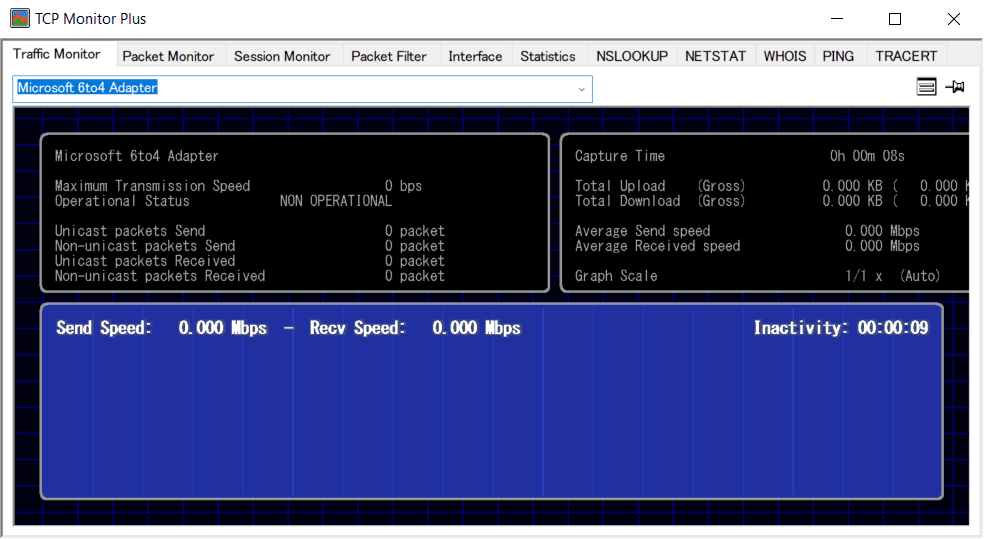The image size is (984, 539).
Task: Toggle the pin always-on-top icon
Action: 955,87
